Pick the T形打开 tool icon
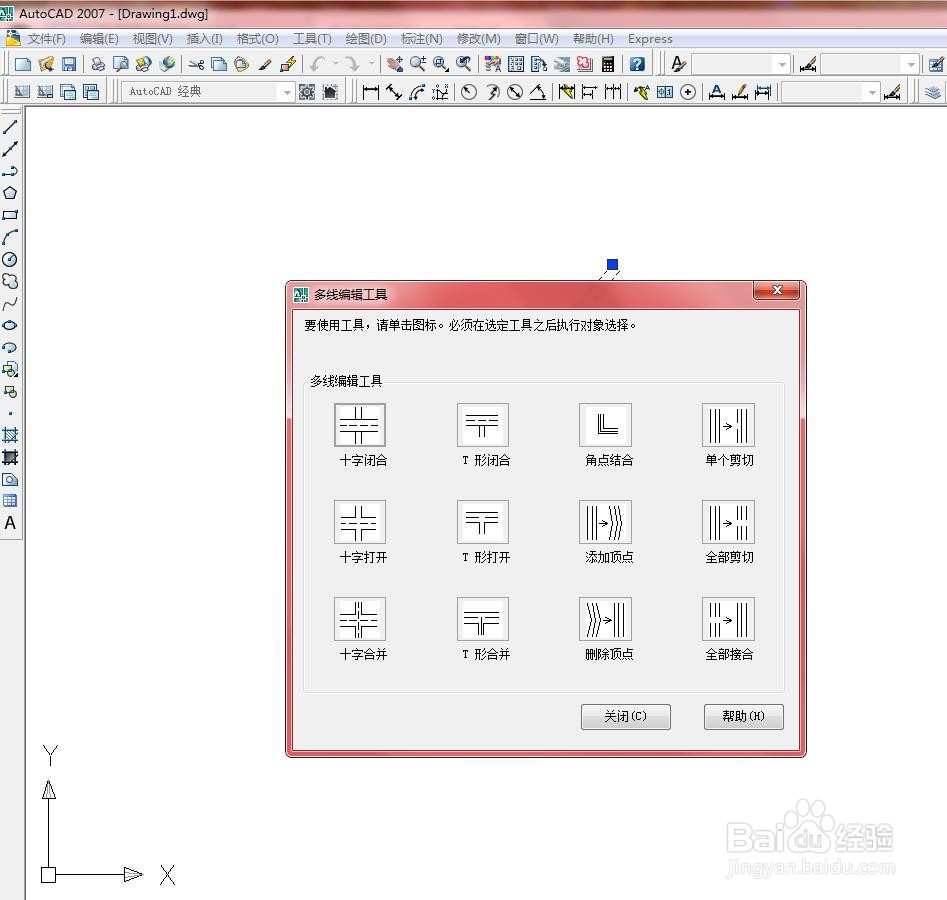947x900 pixels. pos(483,522)
